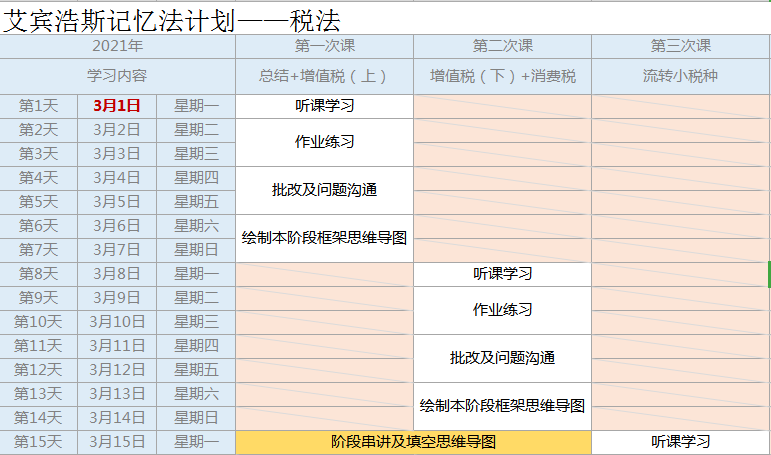
Task: Click 听课学习 cell in the 3月1日 row
Action: (x=324, y=106)
